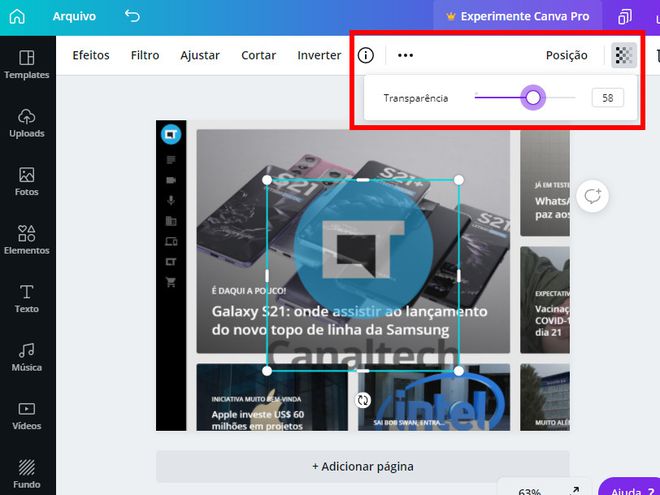Go to Canva home via house icon
The height and width of the screenshot is (495, 660).
coord(17,16)
